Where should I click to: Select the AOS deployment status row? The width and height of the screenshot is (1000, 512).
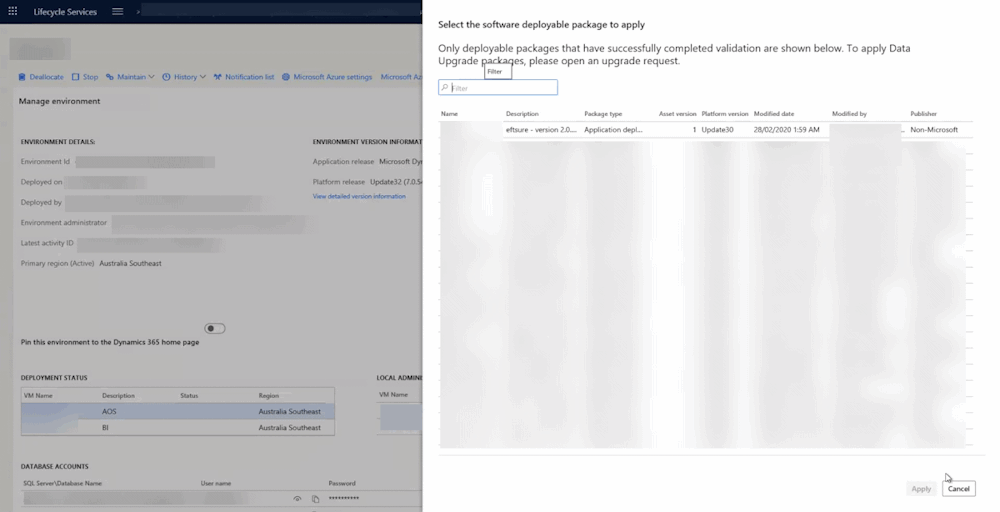pyautogui.click(x=177, y=411)
